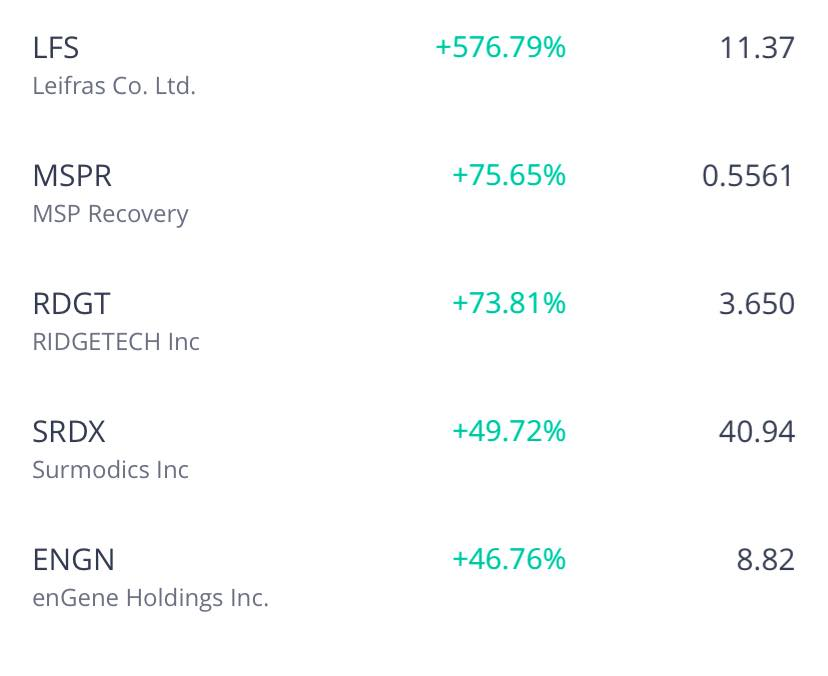Screen dimensions: 828x676
Task: Open the SRDX ticker symbol
Action: (69, 431)
